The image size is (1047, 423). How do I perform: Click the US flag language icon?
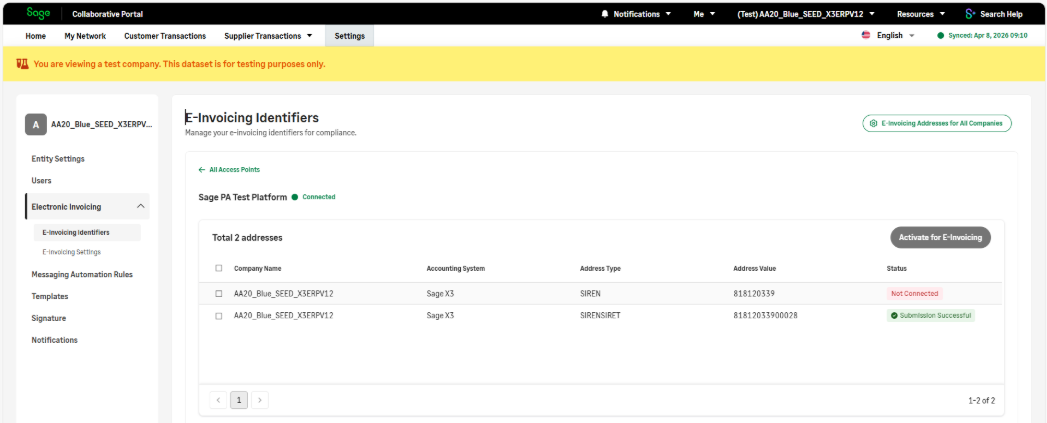pyautogui.click(x=866, y=35)
